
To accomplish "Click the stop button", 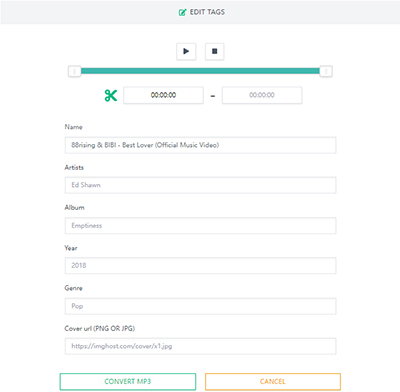I will pos(215,51).
